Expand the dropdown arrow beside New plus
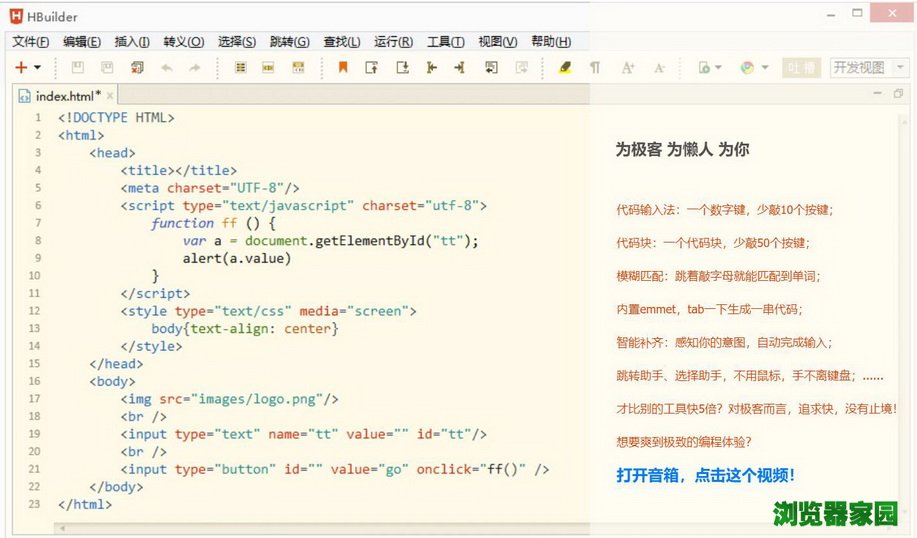 38,68
